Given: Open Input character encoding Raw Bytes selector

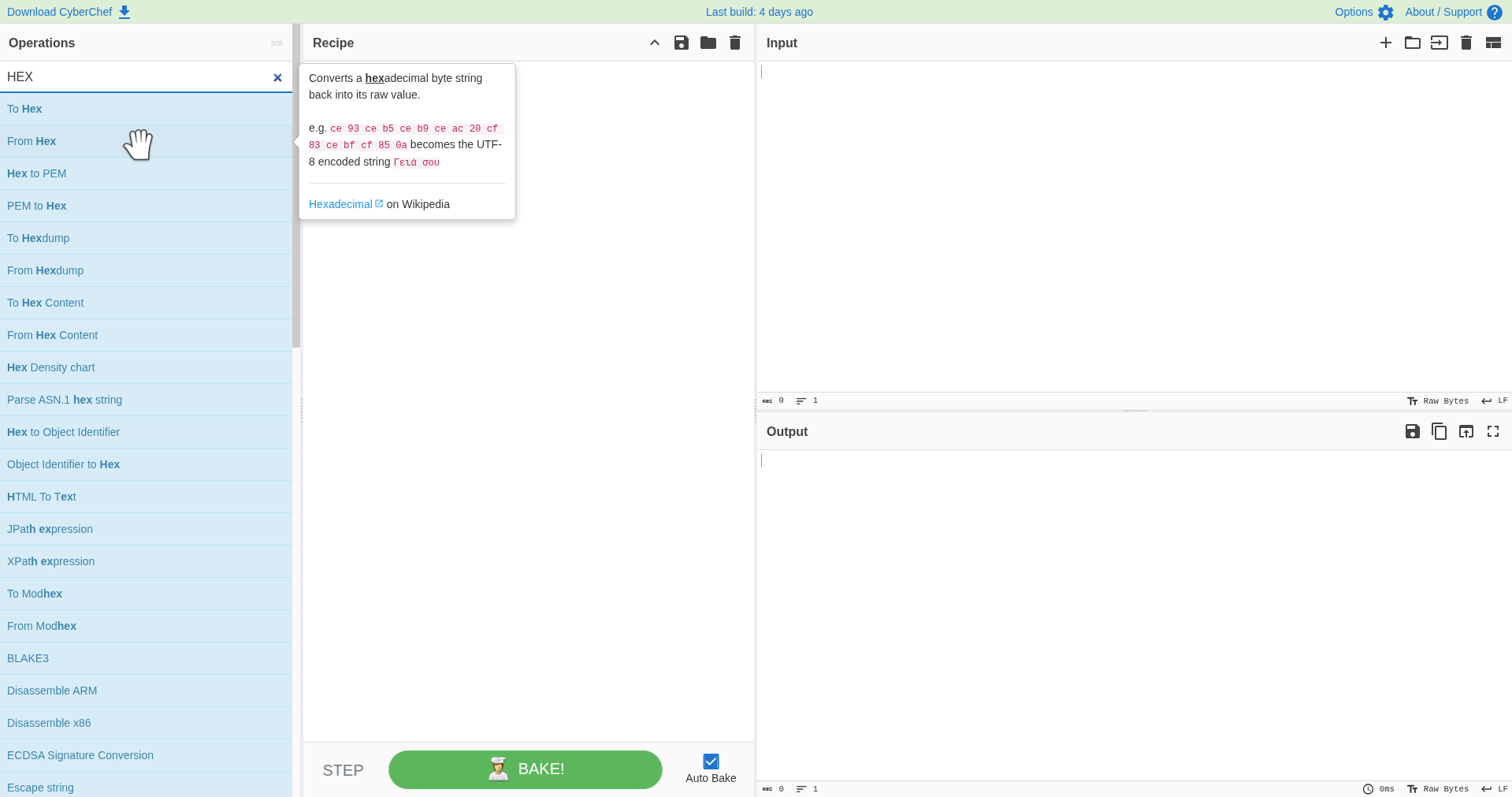Looking at the screenshot, I should 1438,401.
